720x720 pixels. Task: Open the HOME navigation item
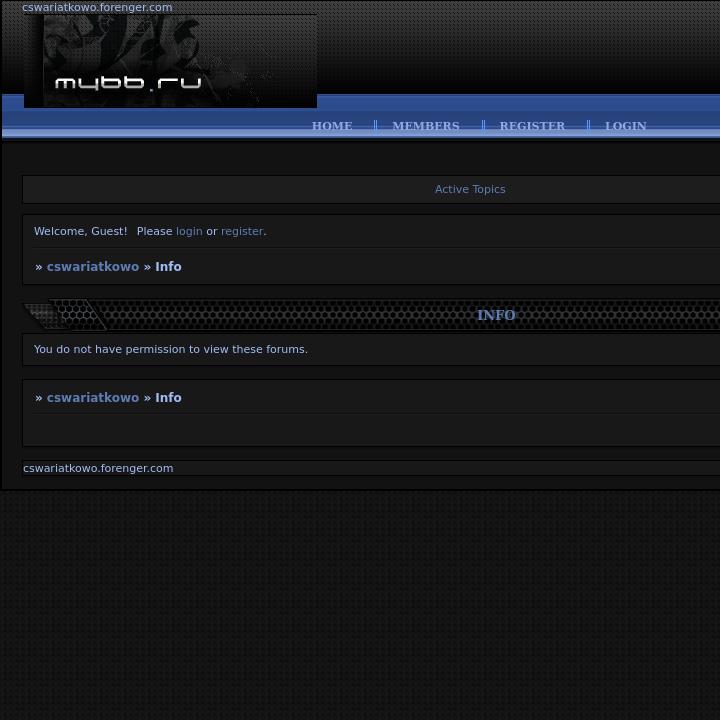[332, 126]
